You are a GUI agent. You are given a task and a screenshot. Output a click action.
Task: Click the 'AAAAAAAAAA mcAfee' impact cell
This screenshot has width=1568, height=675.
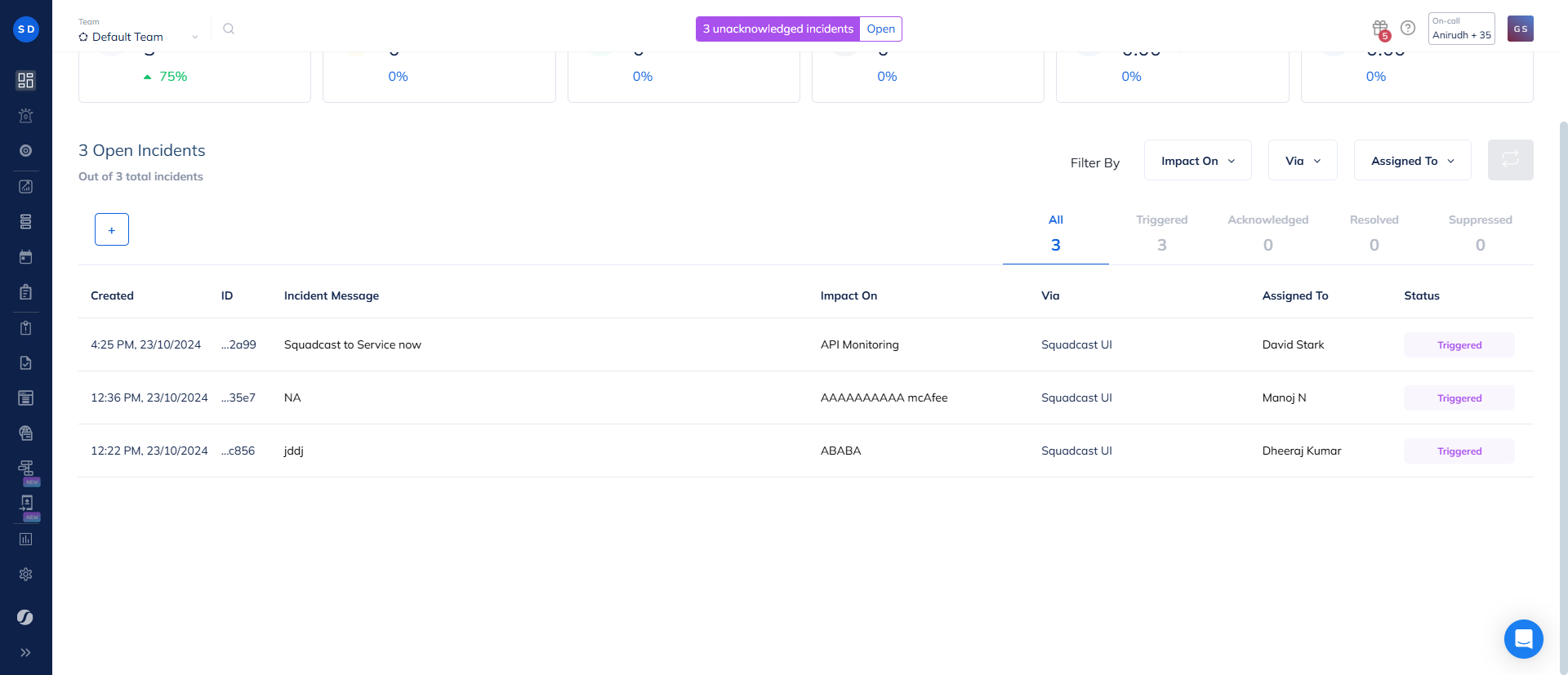(884, 397)
